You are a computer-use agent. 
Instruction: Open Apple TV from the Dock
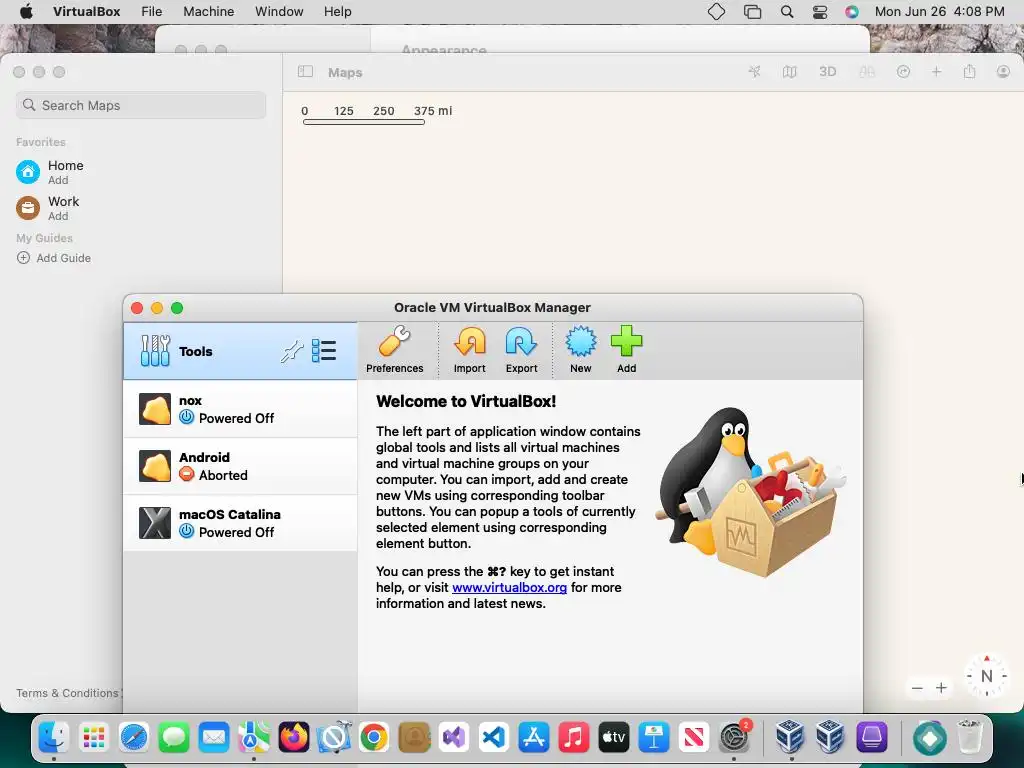tap(614, 737)
